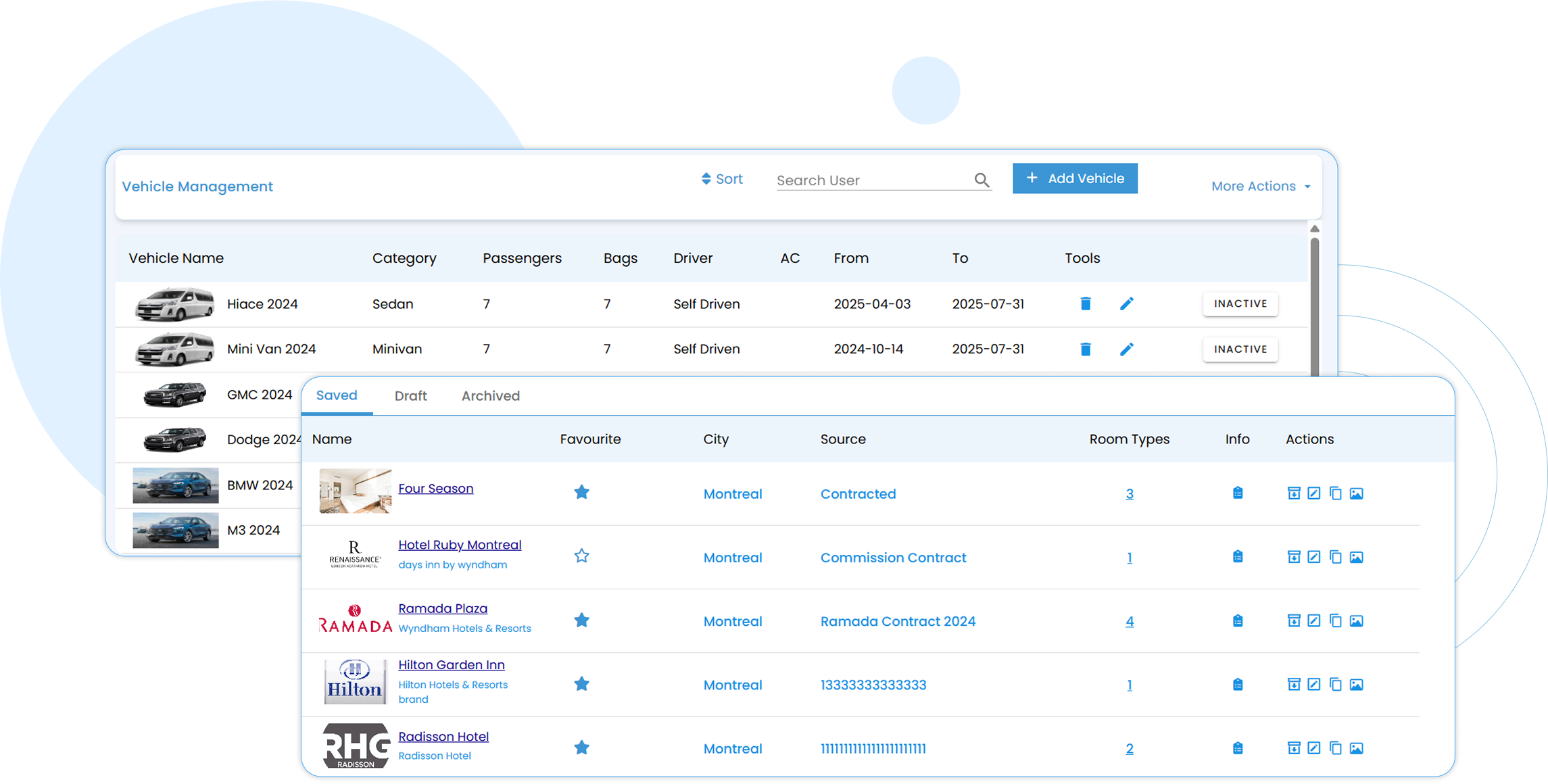Image resolution: width=1548 pixels, height=784 pixels.
Task: Duplicate the Hilton Garden Inn entry
Action: coord(1335,684)
